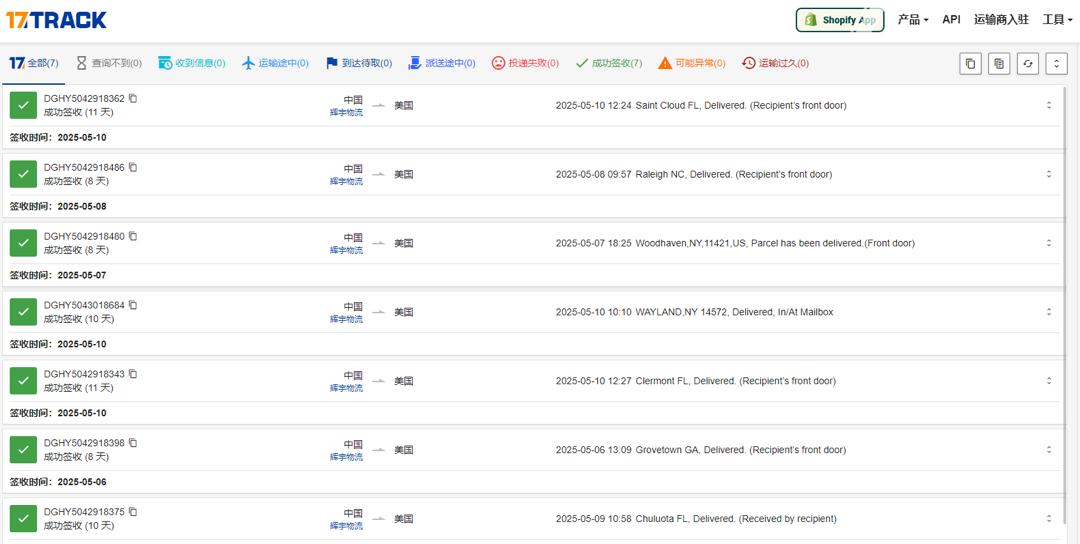
Task: Open 輝宇物流 carrier link for DGHY5042918480
Action: tap(346, 251)
